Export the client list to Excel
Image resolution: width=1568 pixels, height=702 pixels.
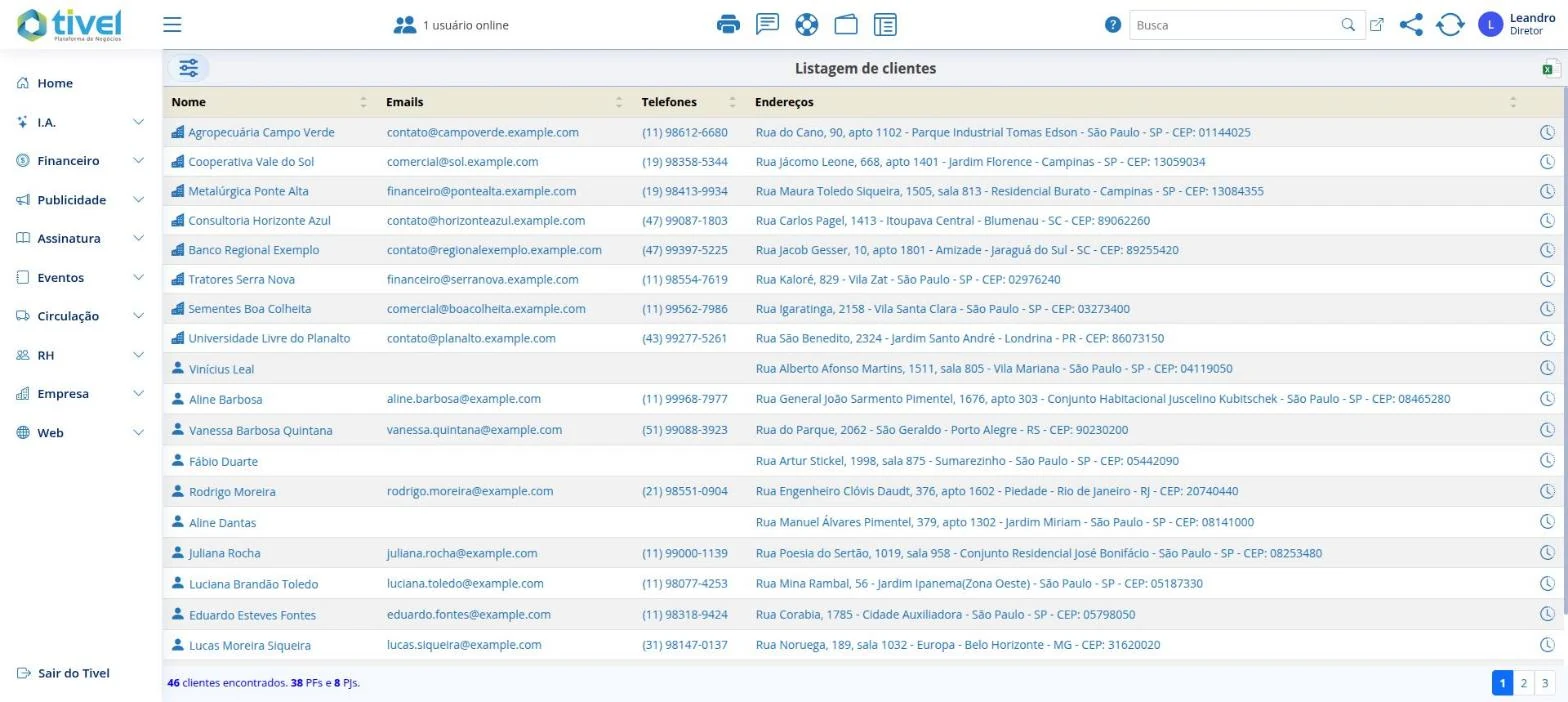click(1551, 68)
